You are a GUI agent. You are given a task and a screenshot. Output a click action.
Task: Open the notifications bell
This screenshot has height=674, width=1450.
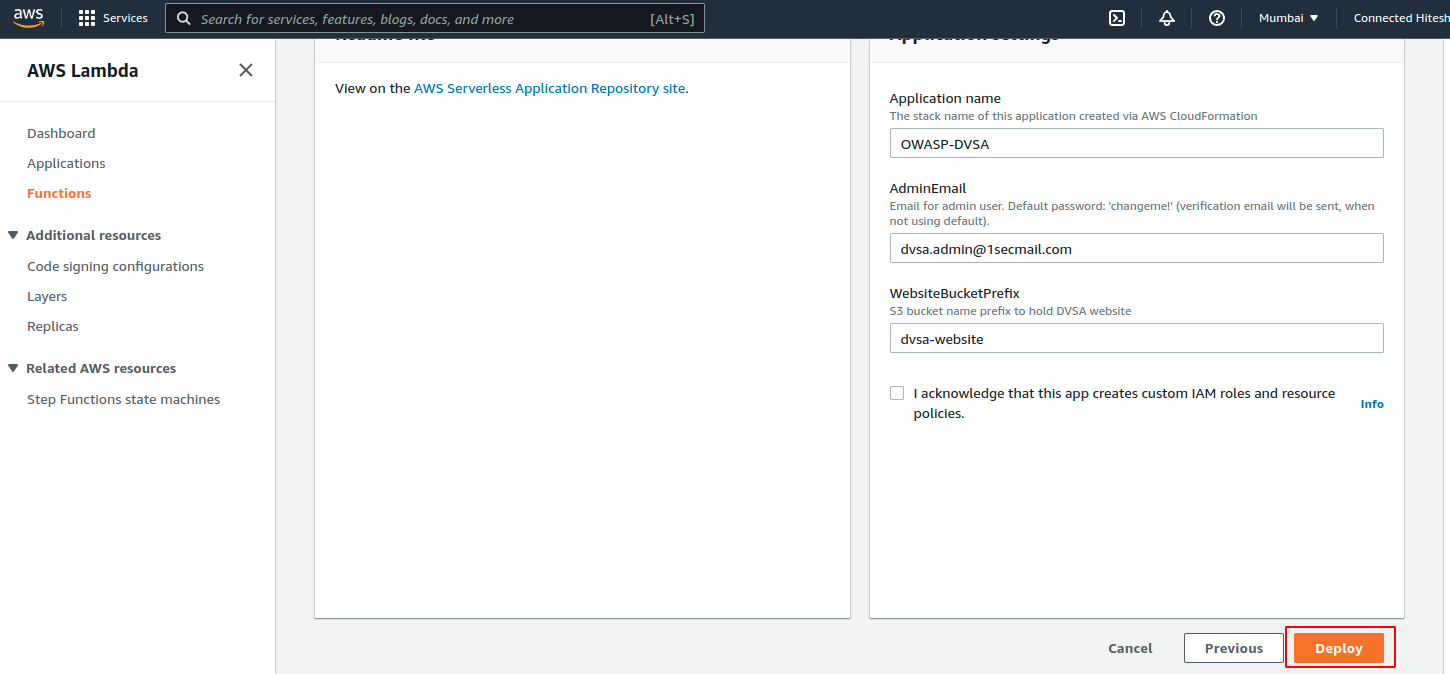pos(1166,17)
